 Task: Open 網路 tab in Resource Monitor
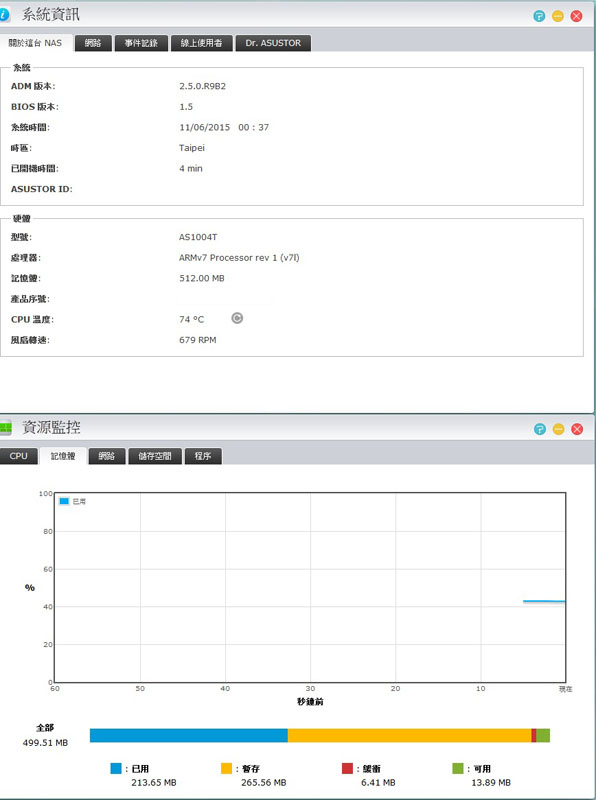click(x=107, y=456)
